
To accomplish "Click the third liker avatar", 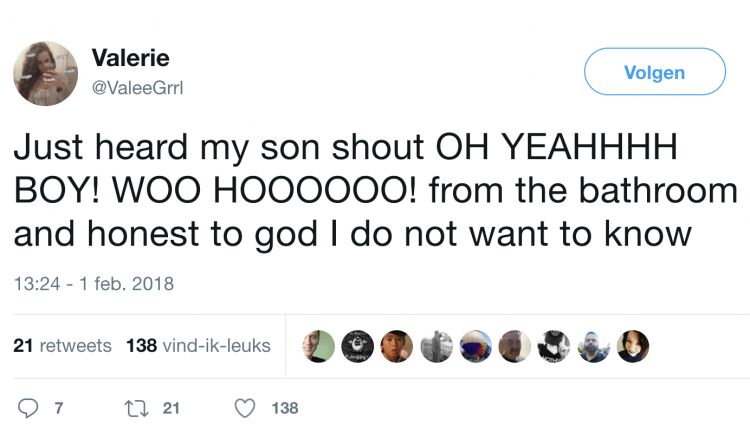I will click(397, 346).
